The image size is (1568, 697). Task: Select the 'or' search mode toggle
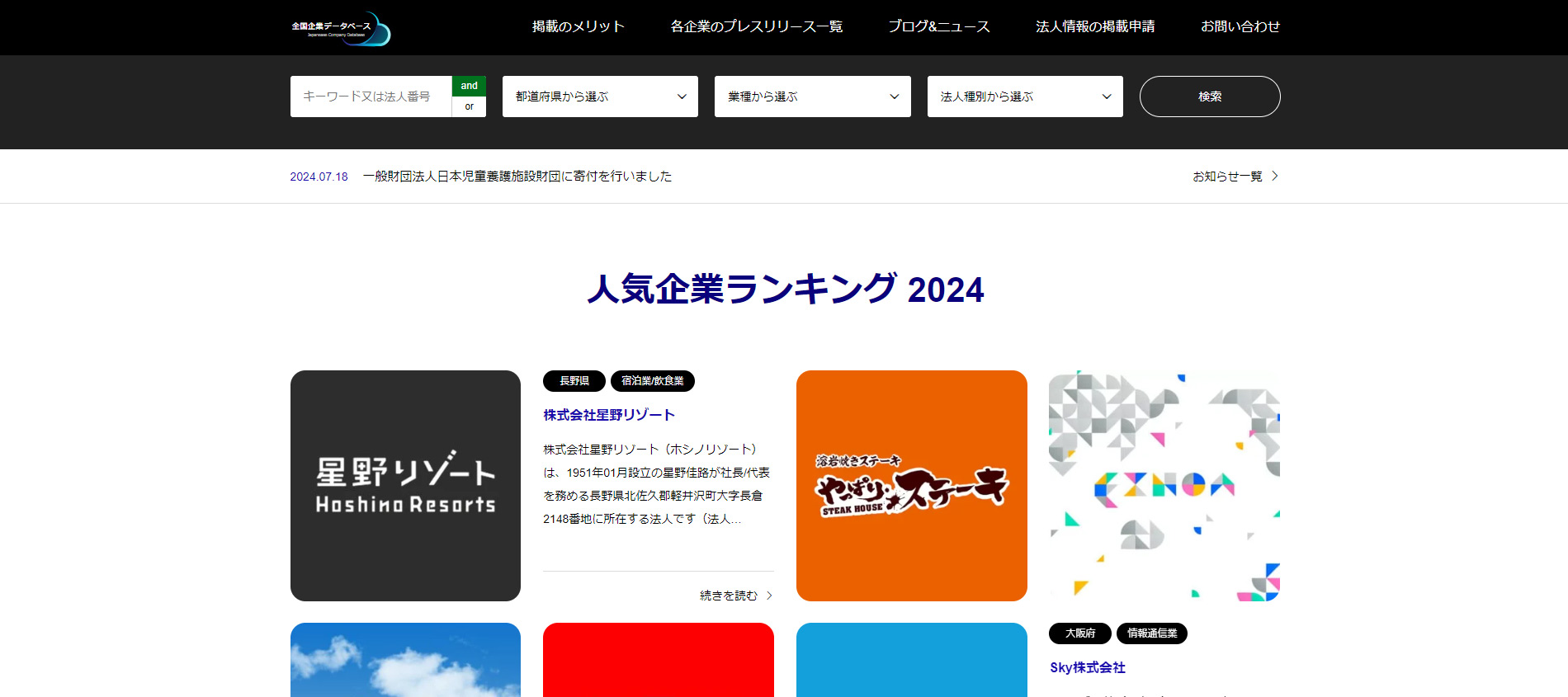(x=469, y=106)
